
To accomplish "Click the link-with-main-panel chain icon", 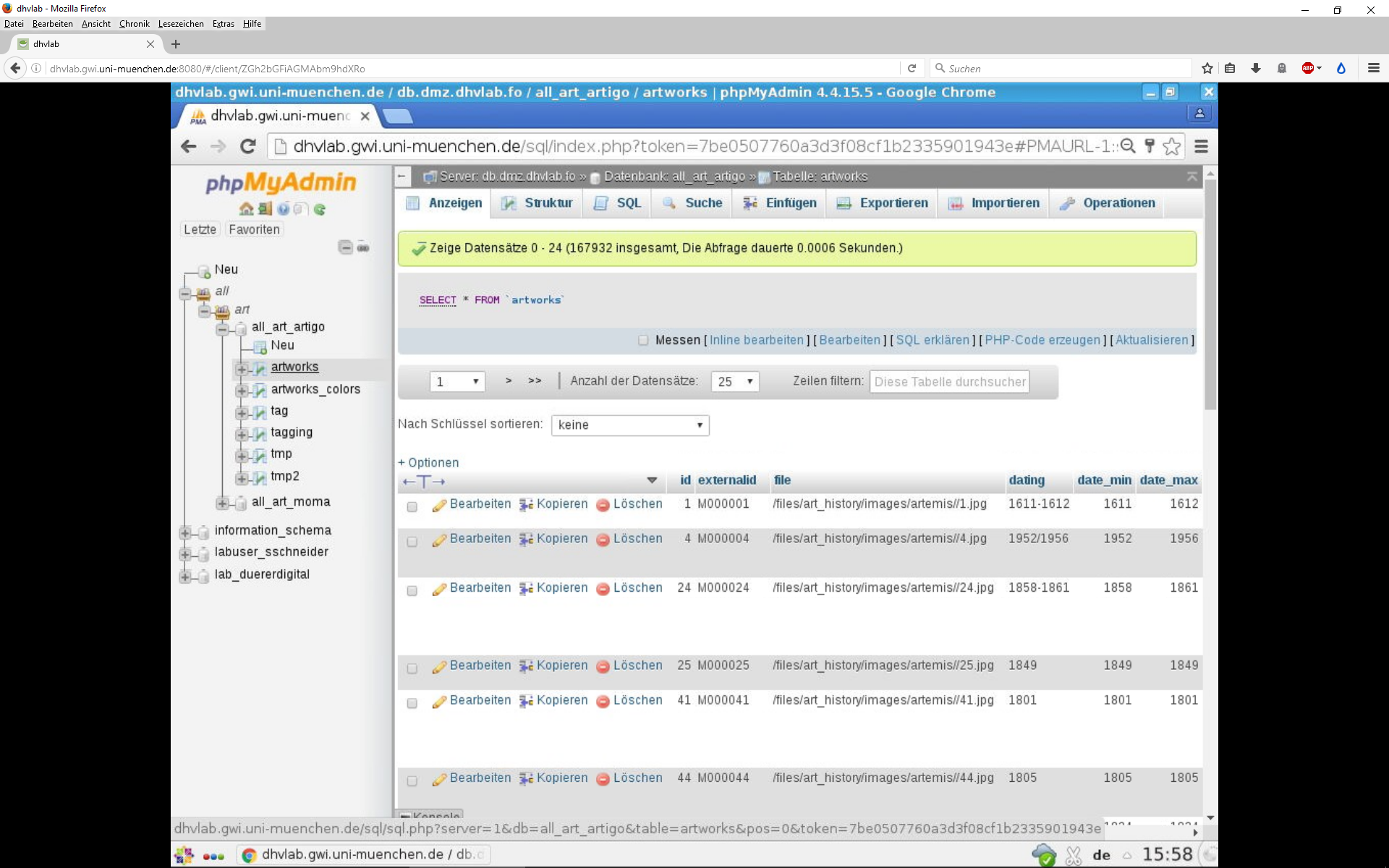I will coord(363,247).
